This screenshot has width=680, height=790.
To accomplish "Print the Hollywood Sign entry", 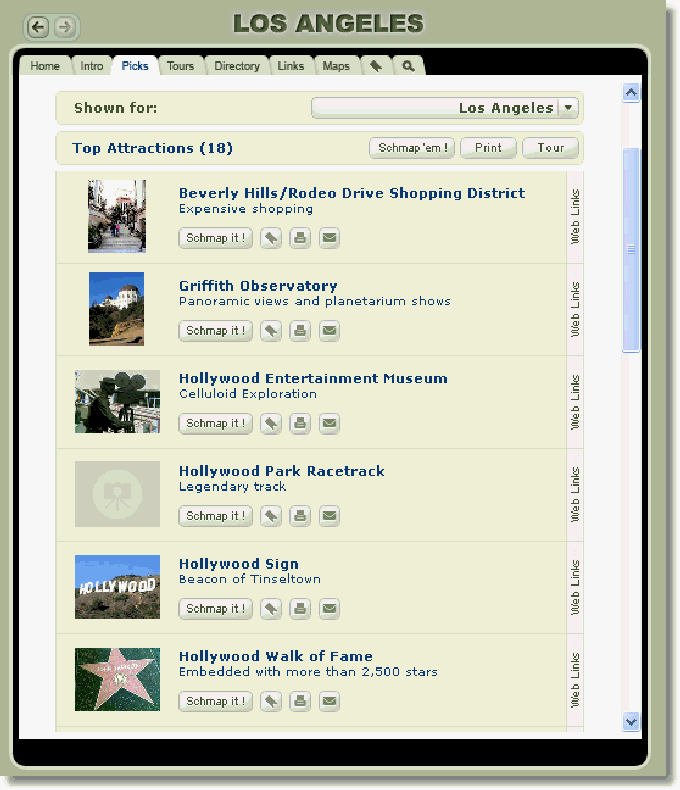I will coord(300,609).
